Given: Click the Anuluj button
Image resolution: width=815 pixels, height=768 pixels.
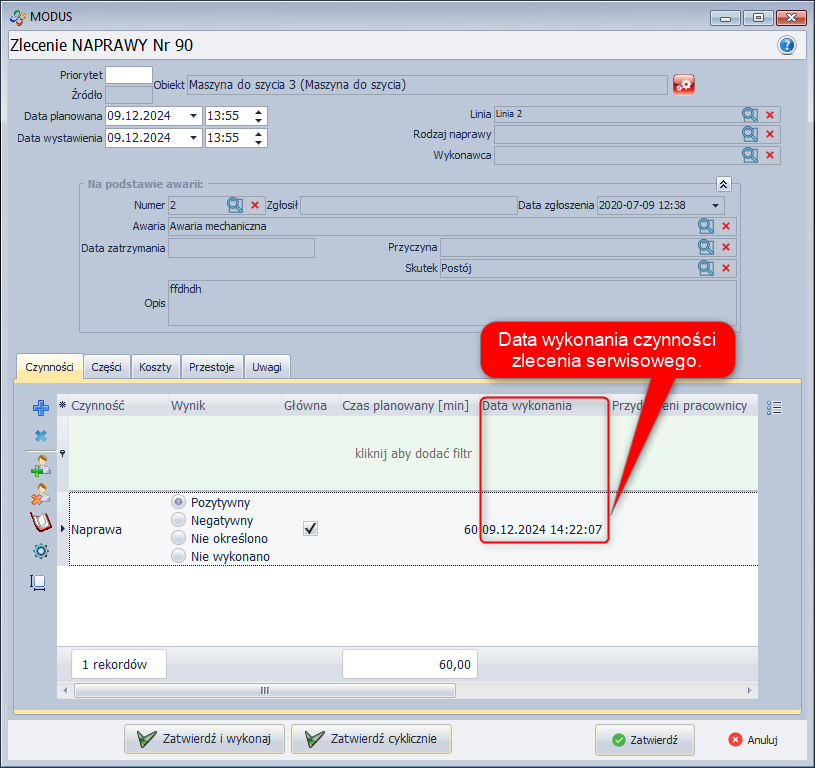Looking at the screenshot, I should click(753, 740).
